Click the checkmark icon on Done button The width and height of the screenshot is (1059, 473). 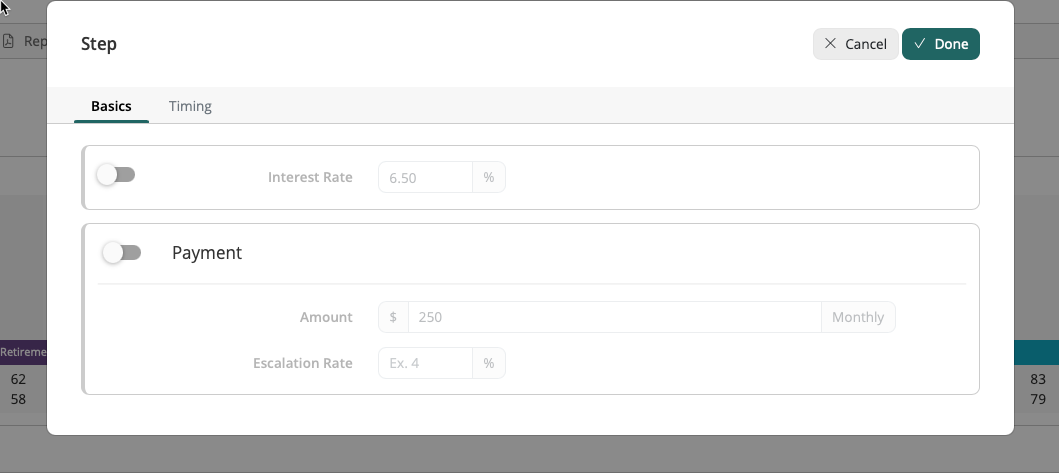919,44
